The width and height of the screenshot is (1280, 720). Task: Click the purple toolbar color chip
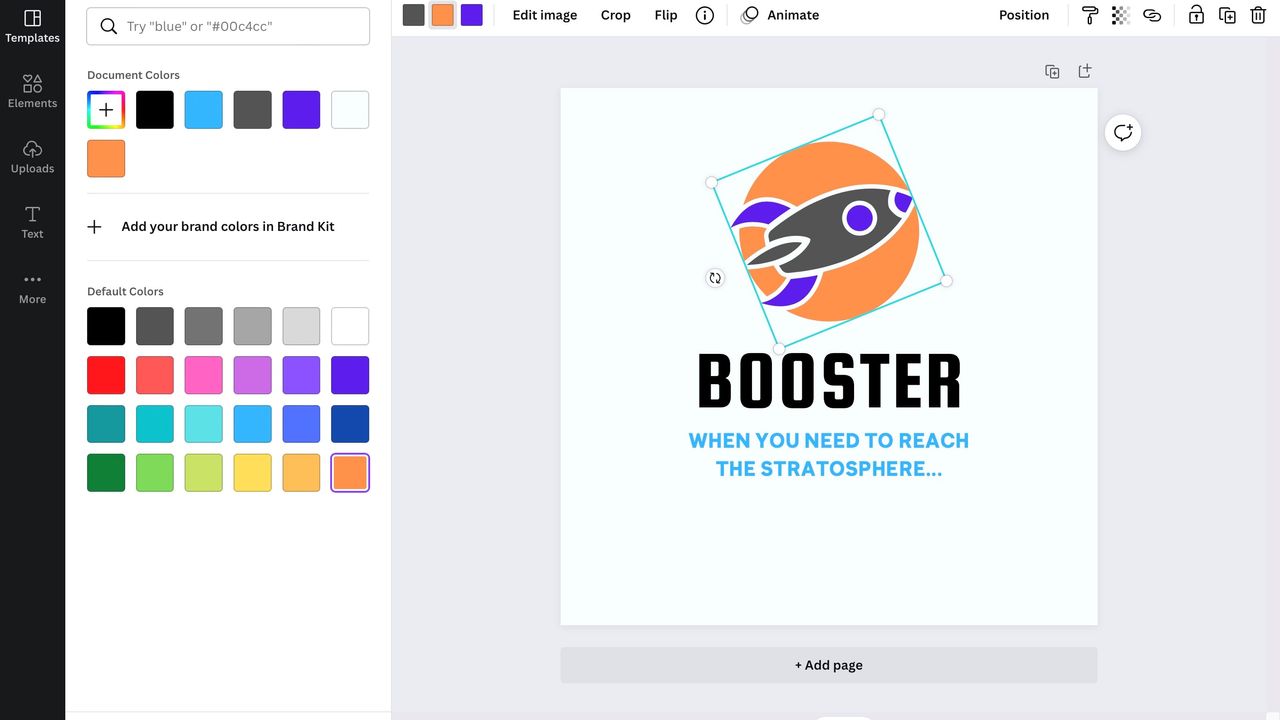[x=472, y=15]
